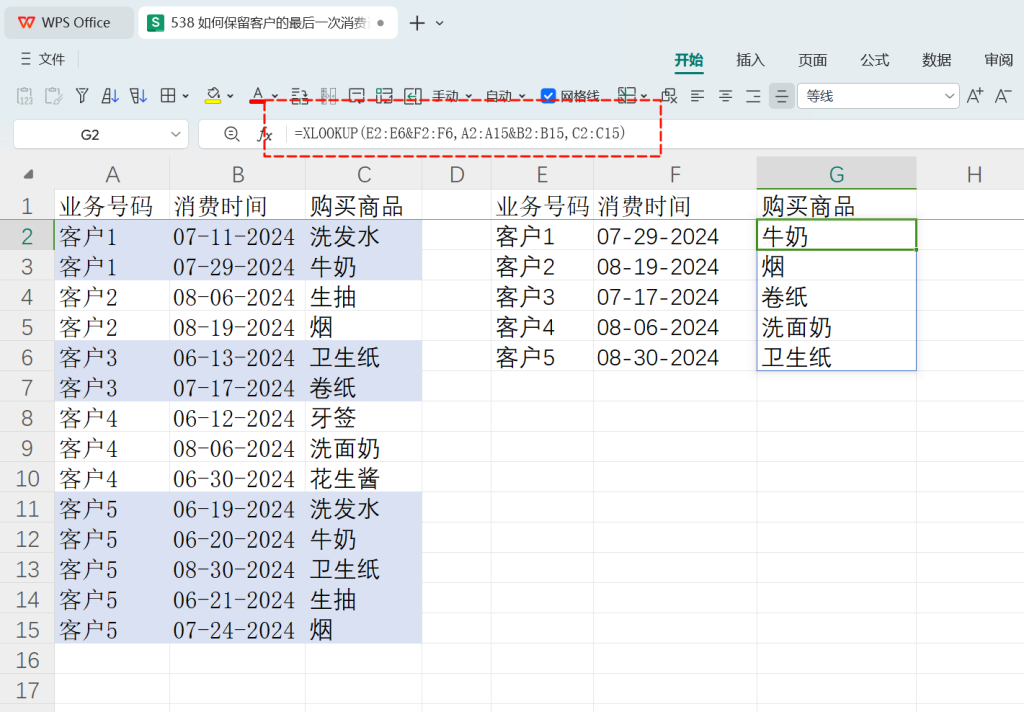Click the green-arrow icon left of 手动

coord(413,96)
